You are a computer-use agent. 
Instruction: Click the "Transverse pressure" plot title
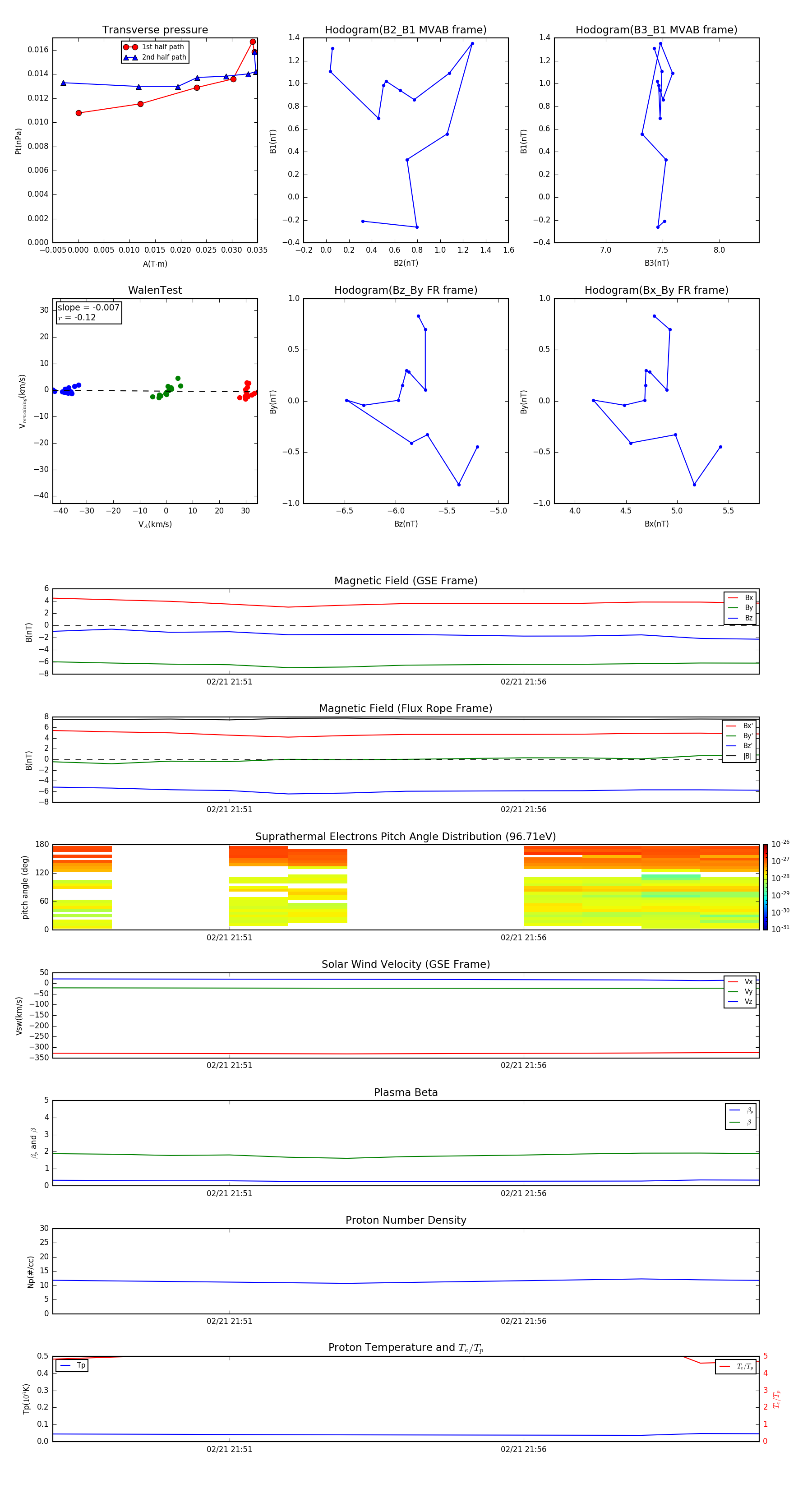[155, 30]
